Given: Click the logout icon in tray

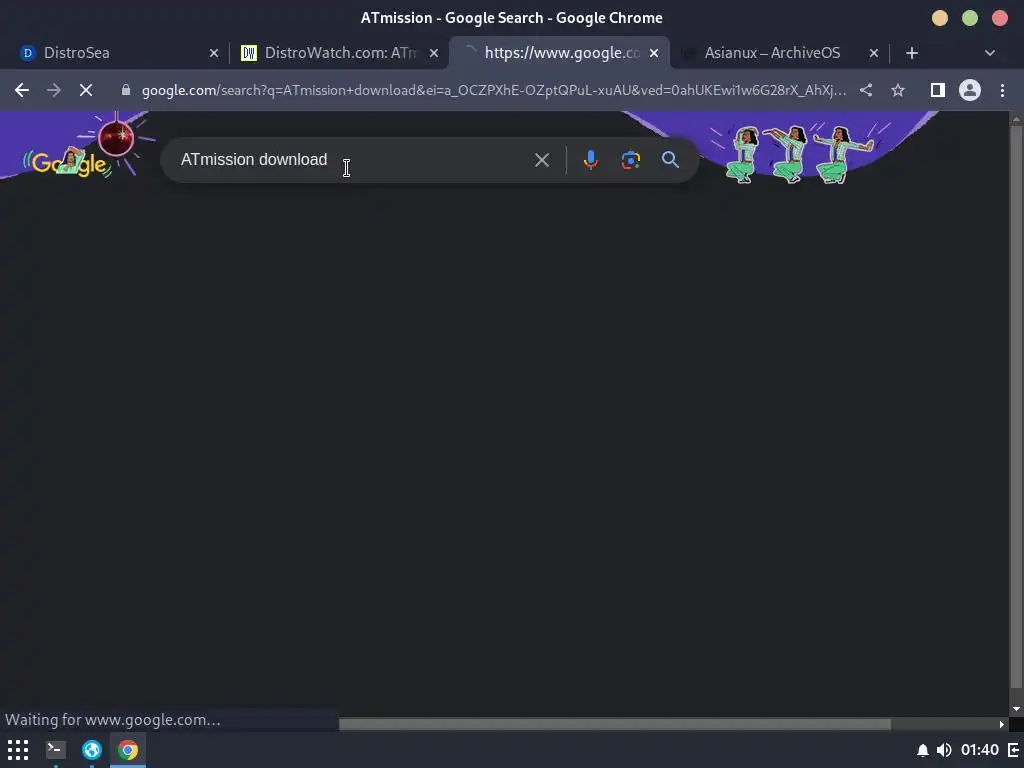Looking at the screenshot, I should [1014, 750].
